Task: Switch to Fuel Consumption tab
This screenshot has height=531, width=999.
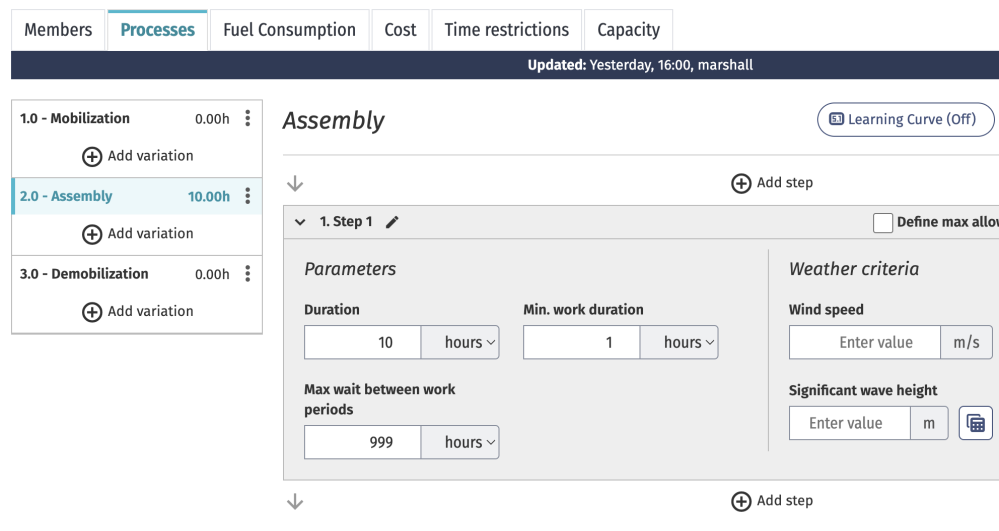Action: pos(289,30)
